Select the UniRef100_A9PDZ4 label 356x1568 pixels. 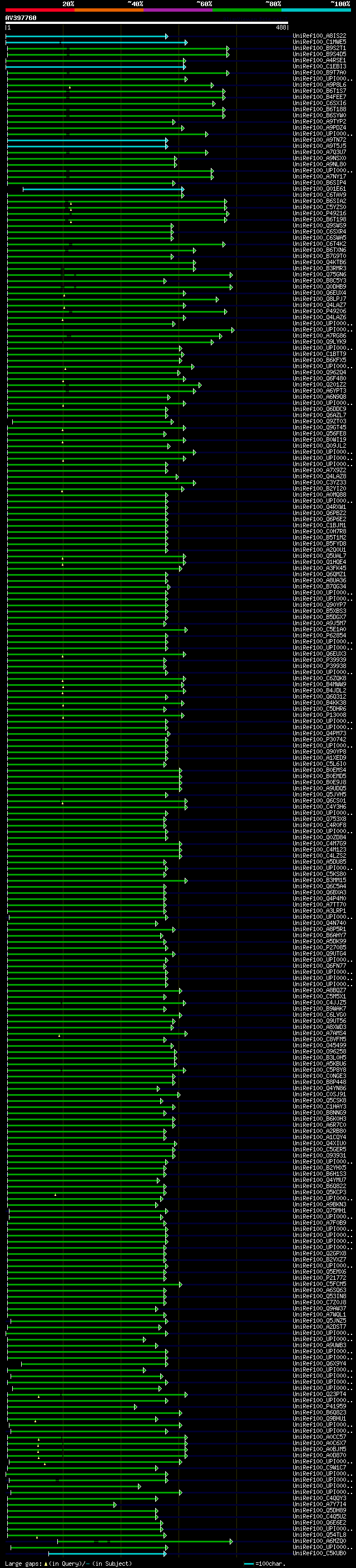pyautogui.click(x=319, y=128)
